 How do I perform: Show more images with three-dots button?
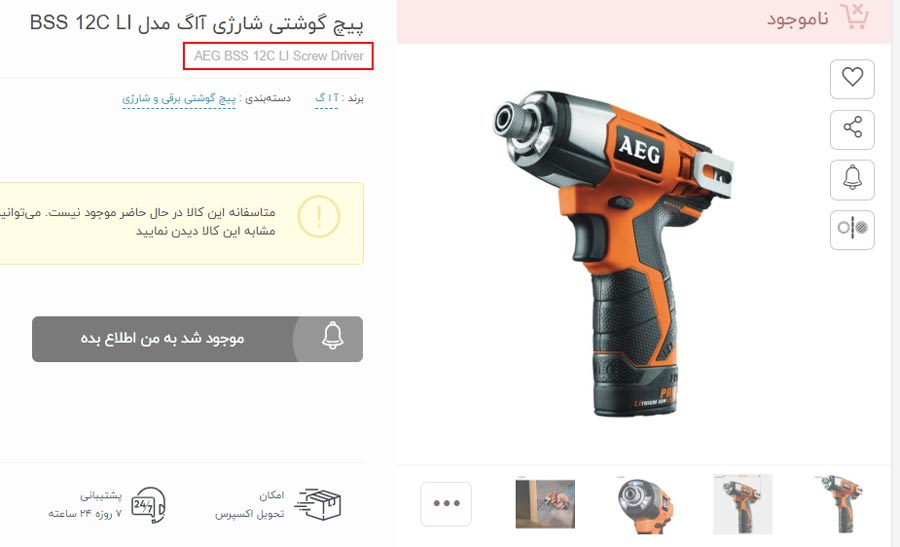pyautogui.click(x=446, y=504)
